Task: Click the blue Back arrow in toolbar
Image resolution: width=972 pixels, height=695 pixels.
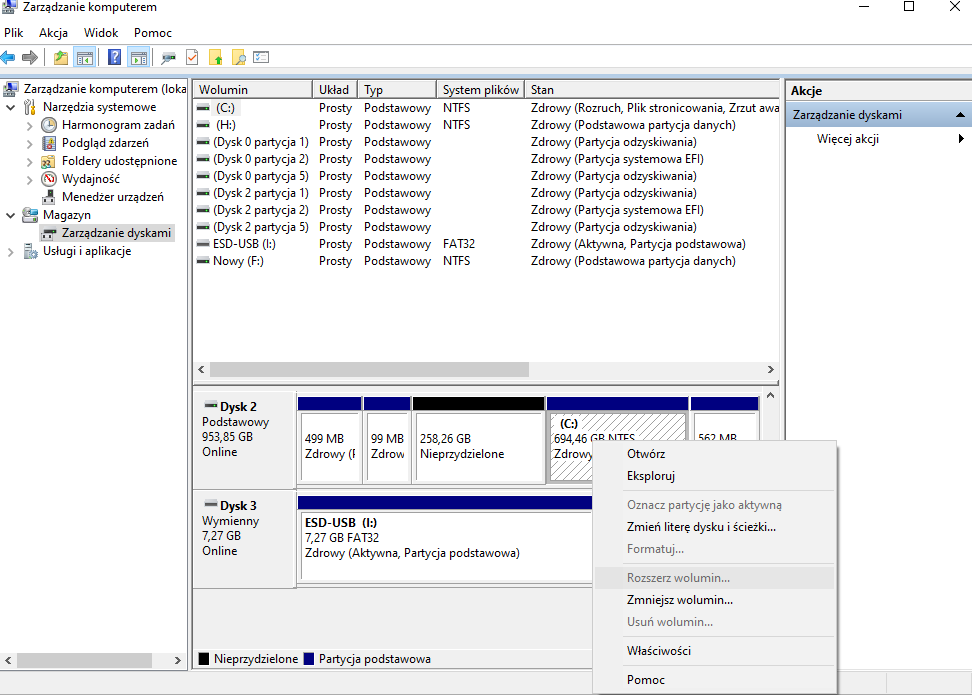Action: pyautogui.click(x=8, y=58)
